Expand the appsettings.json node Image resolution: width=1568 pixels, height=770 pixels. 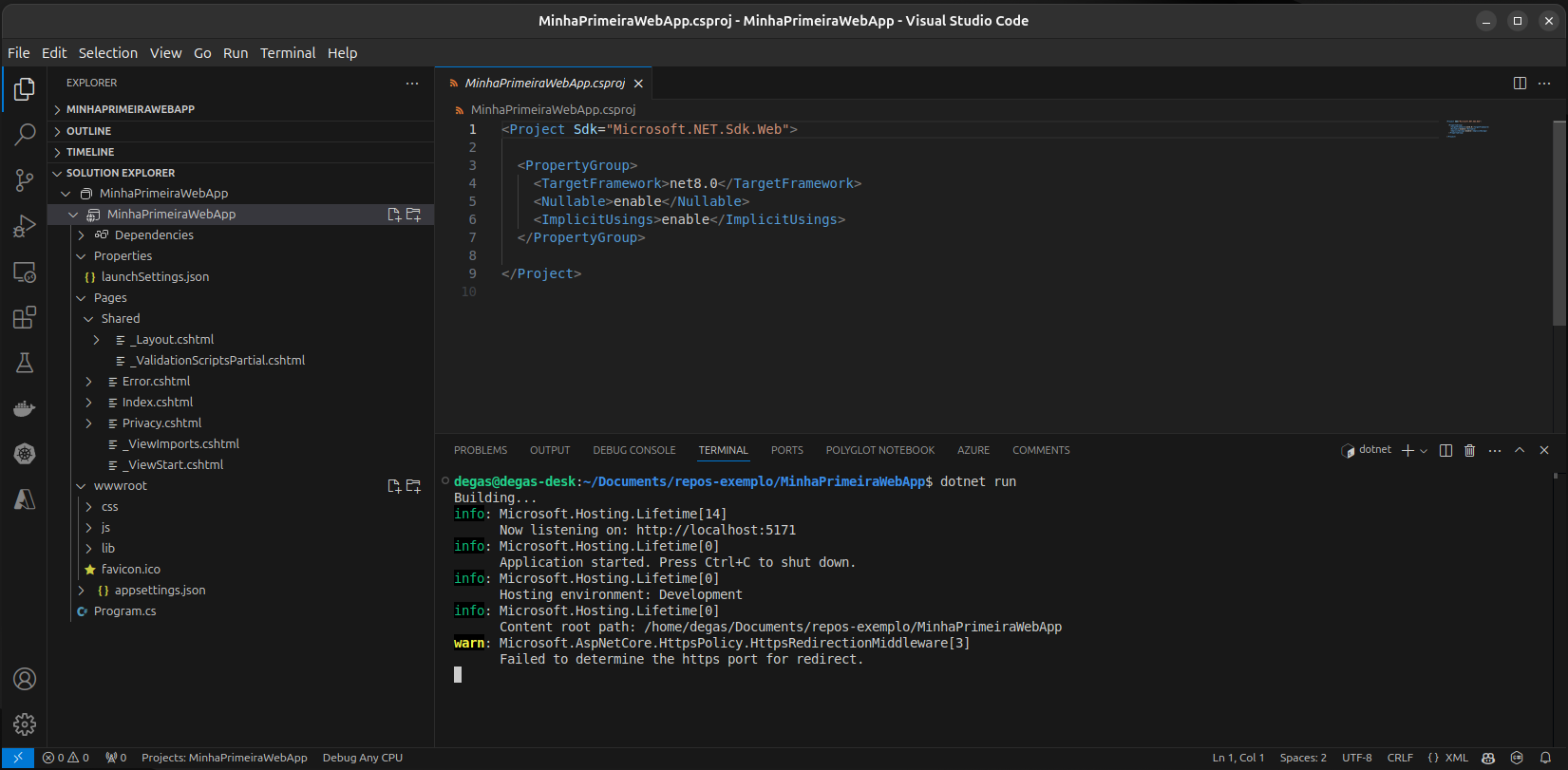(x=82, y=591)
